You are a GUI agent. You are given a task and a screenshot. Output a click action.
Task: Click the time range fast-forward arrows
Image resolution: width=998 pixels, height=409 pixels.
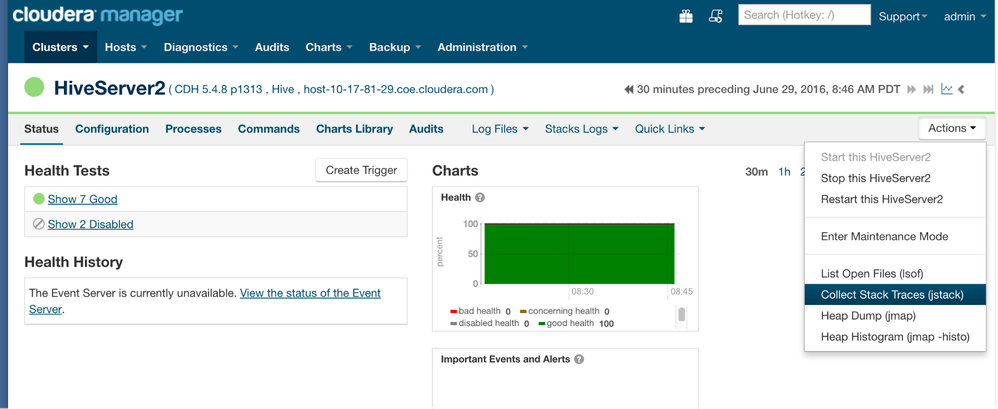click(912, 90)
